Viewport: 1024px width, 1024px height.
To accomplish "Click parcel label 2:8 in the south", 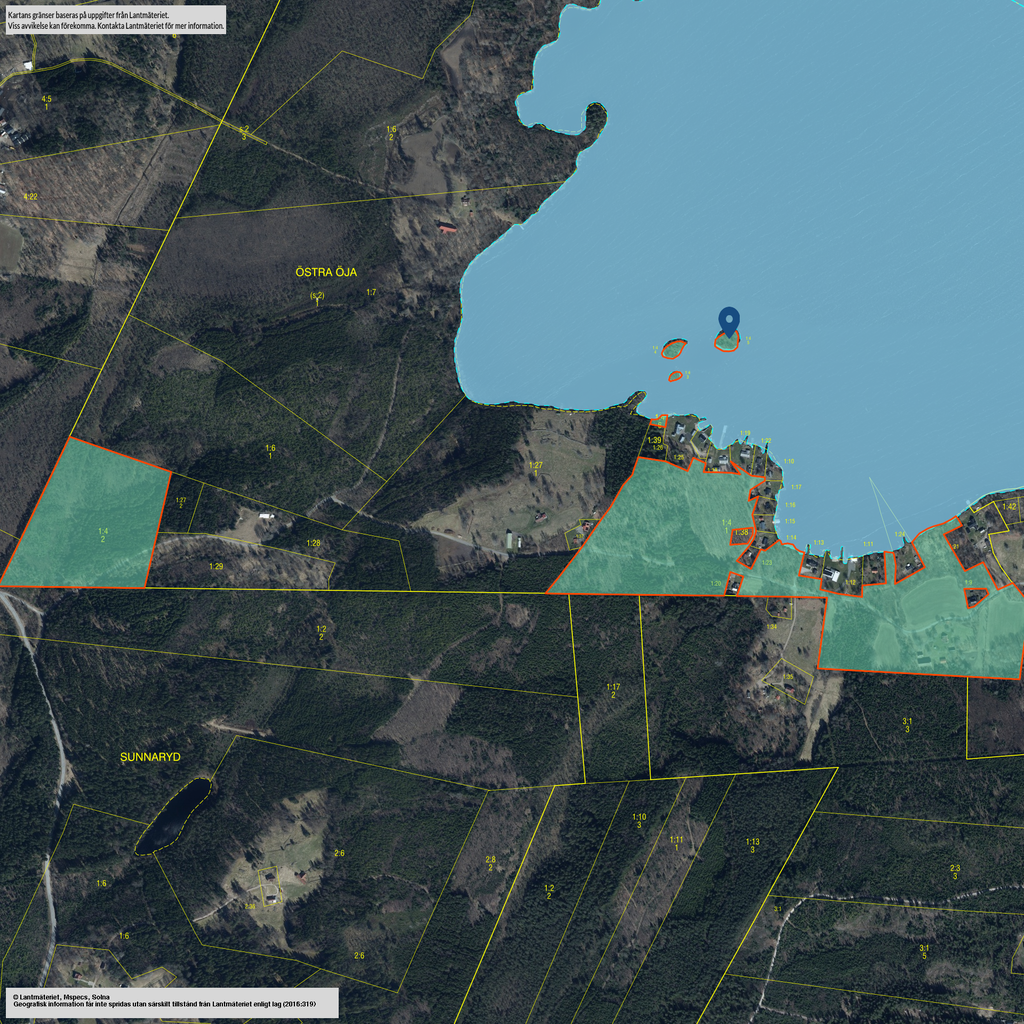I will (x=490, y=860).
